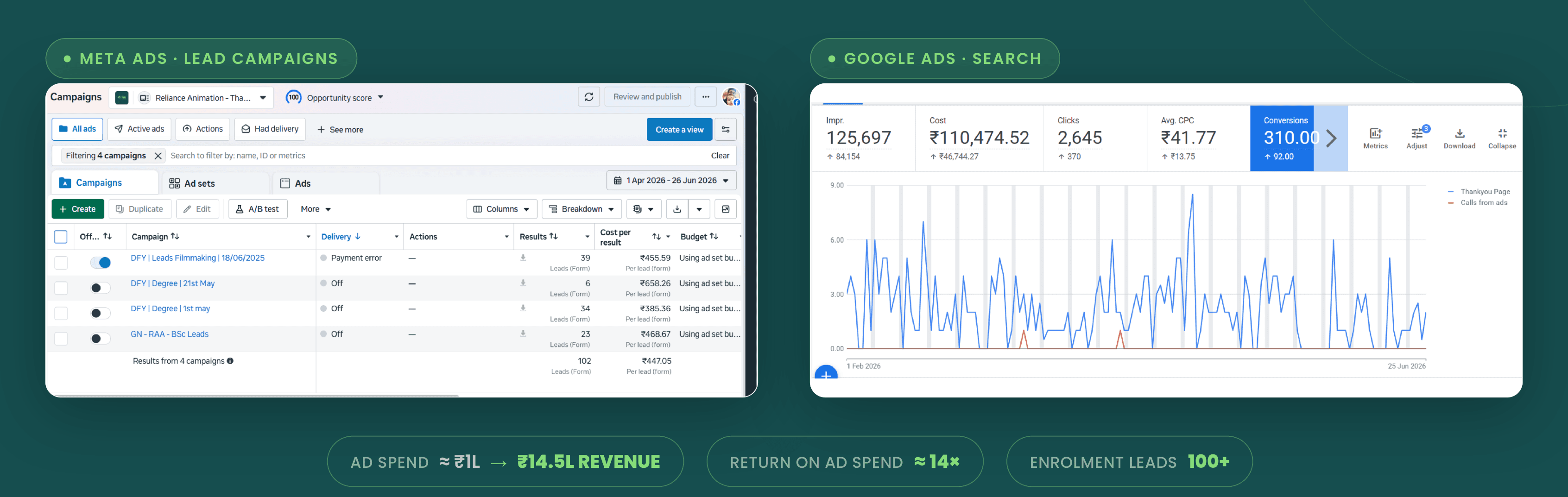
Task: Open the Columns dropdown
Action: pyautogui.click(x=501, y=208)
